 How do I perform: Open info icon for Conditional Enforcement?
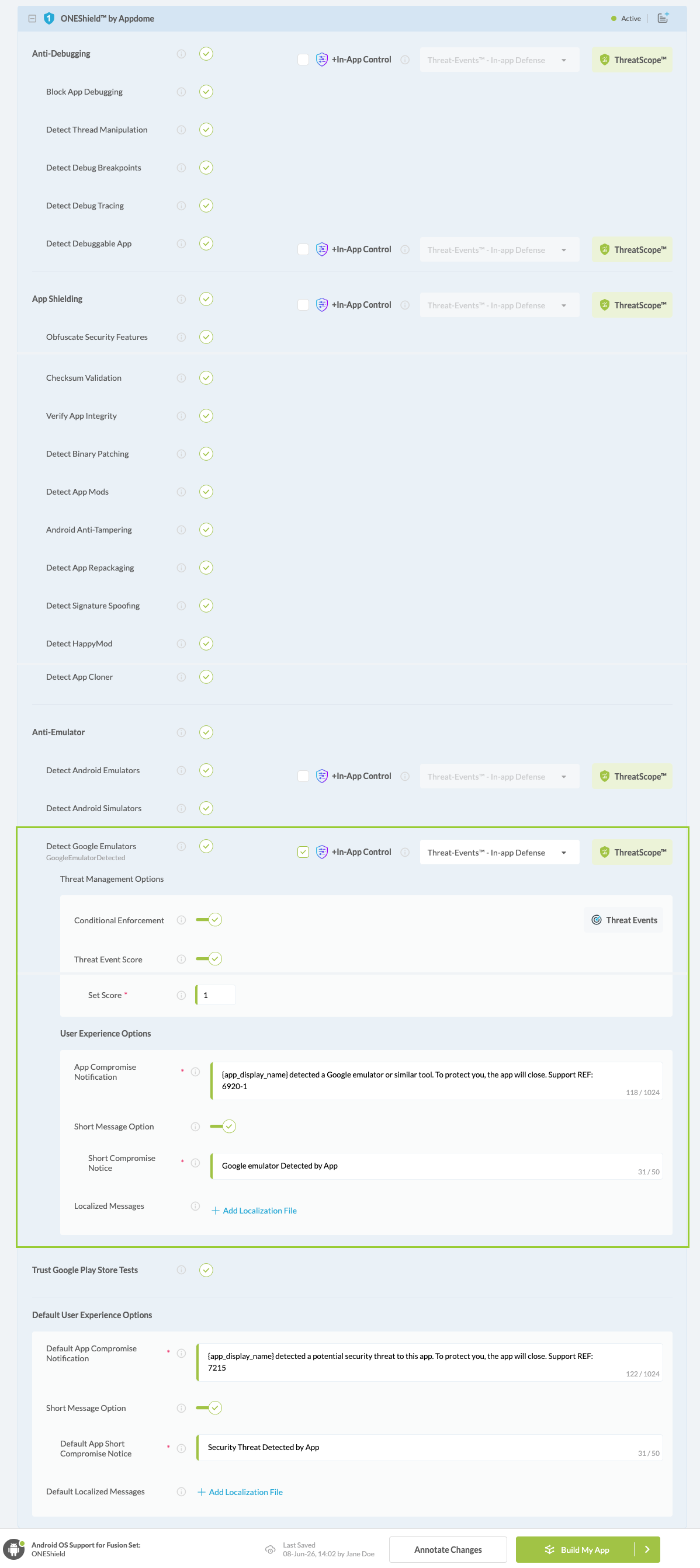181,920
